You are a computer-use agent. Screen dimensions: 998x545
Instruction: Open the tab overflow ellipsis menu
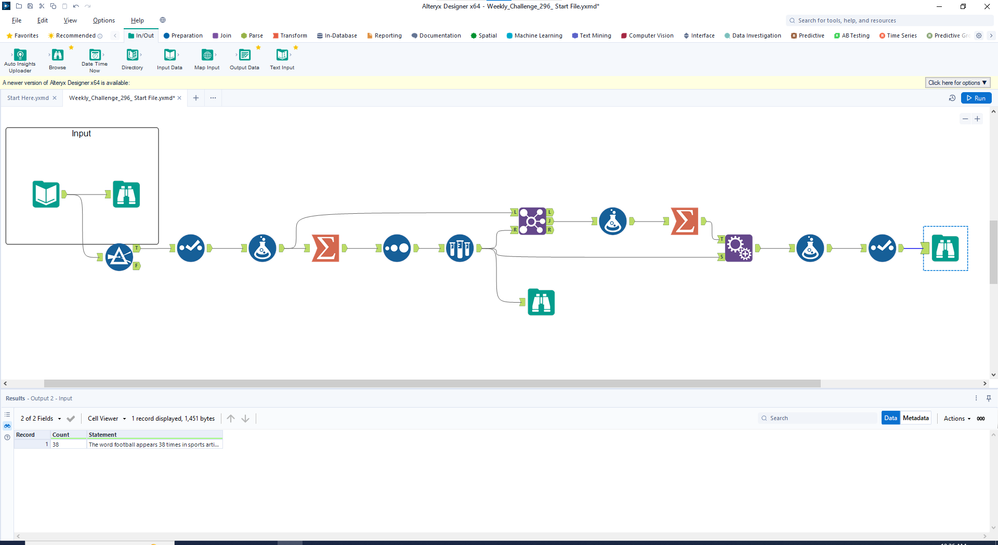pos(213,98)
